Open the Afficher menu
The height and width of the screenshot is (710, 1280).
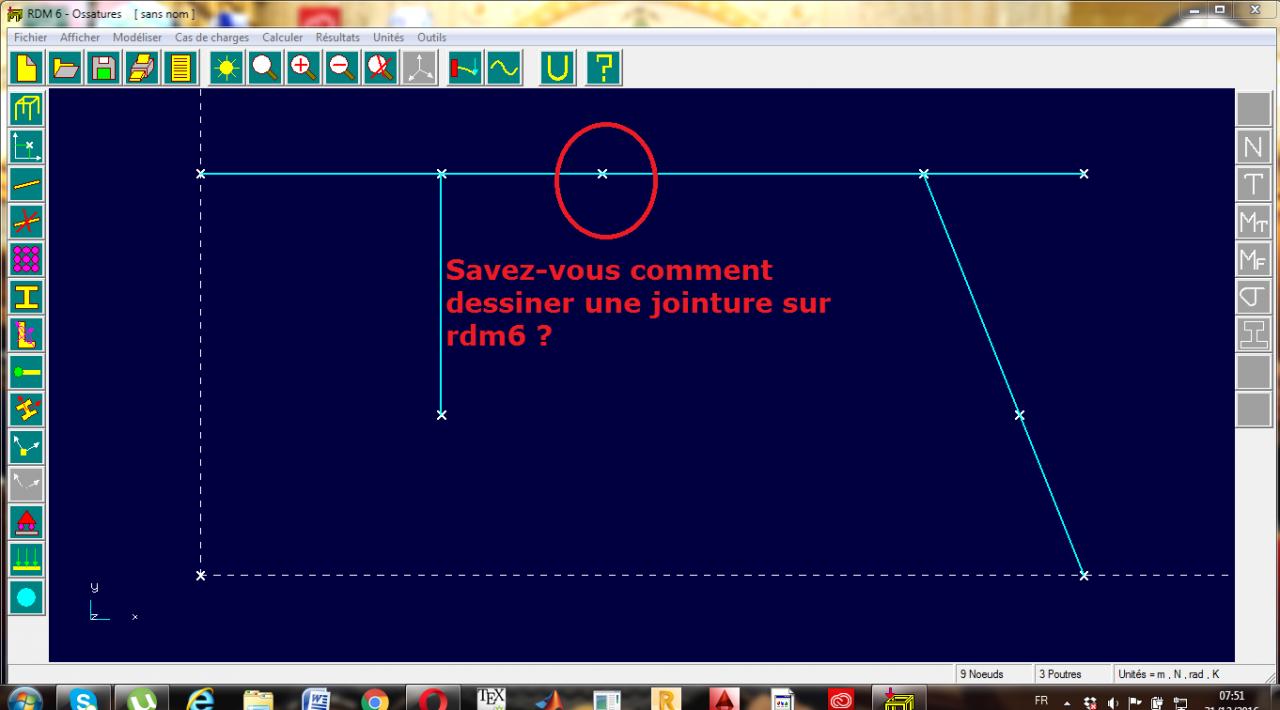80,37
